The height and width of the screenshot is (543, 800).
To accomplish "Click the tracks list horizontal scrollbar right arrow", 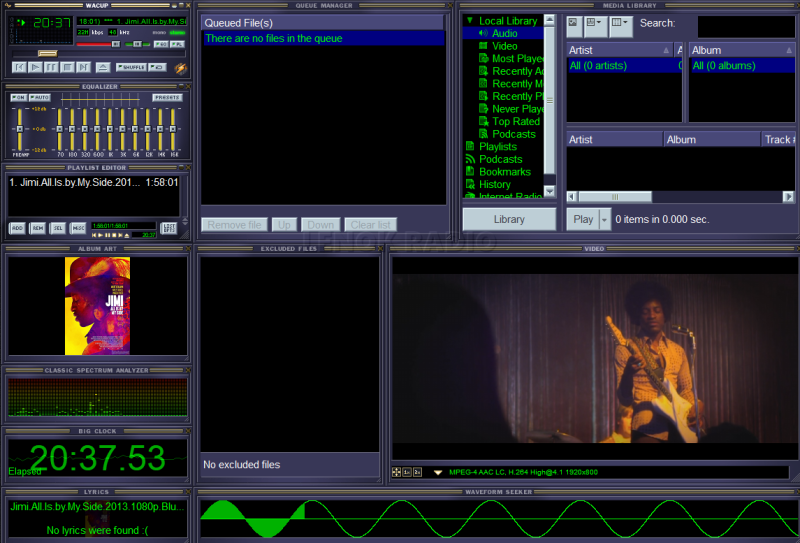I will pyautogui.click(x=789, y=196).
